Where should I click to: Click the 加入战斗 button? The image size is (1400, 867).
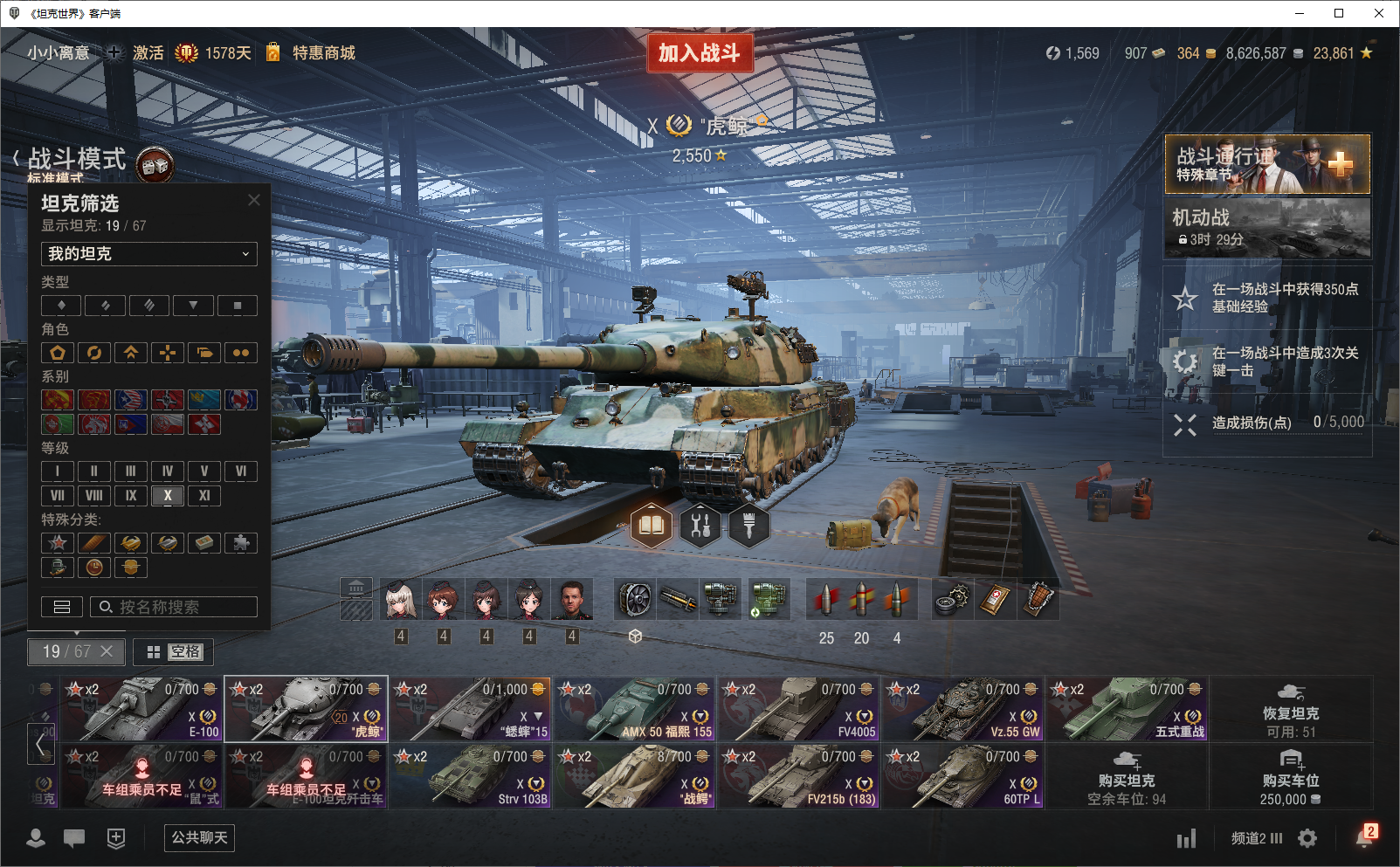[x=700, y=53]
